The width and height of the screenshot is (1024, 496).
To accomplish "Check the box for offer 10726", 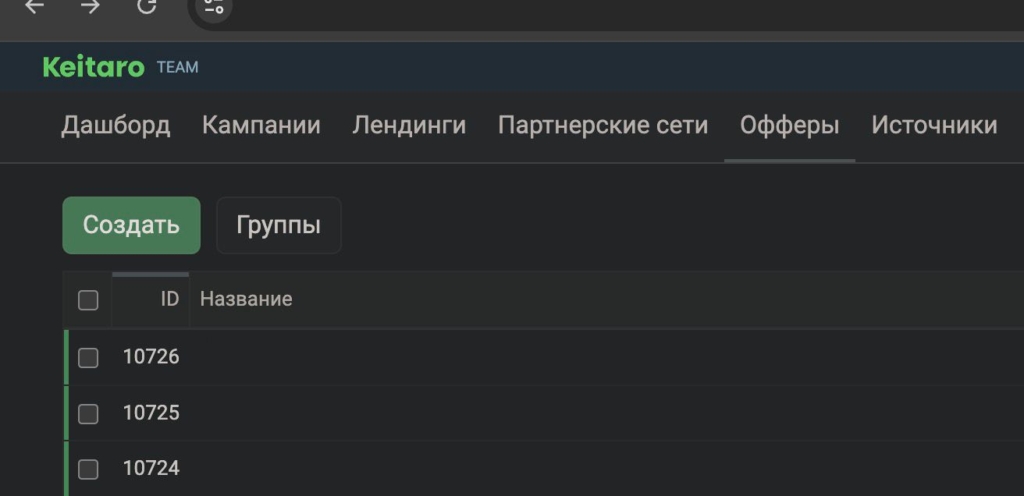I will coord(88,357).
